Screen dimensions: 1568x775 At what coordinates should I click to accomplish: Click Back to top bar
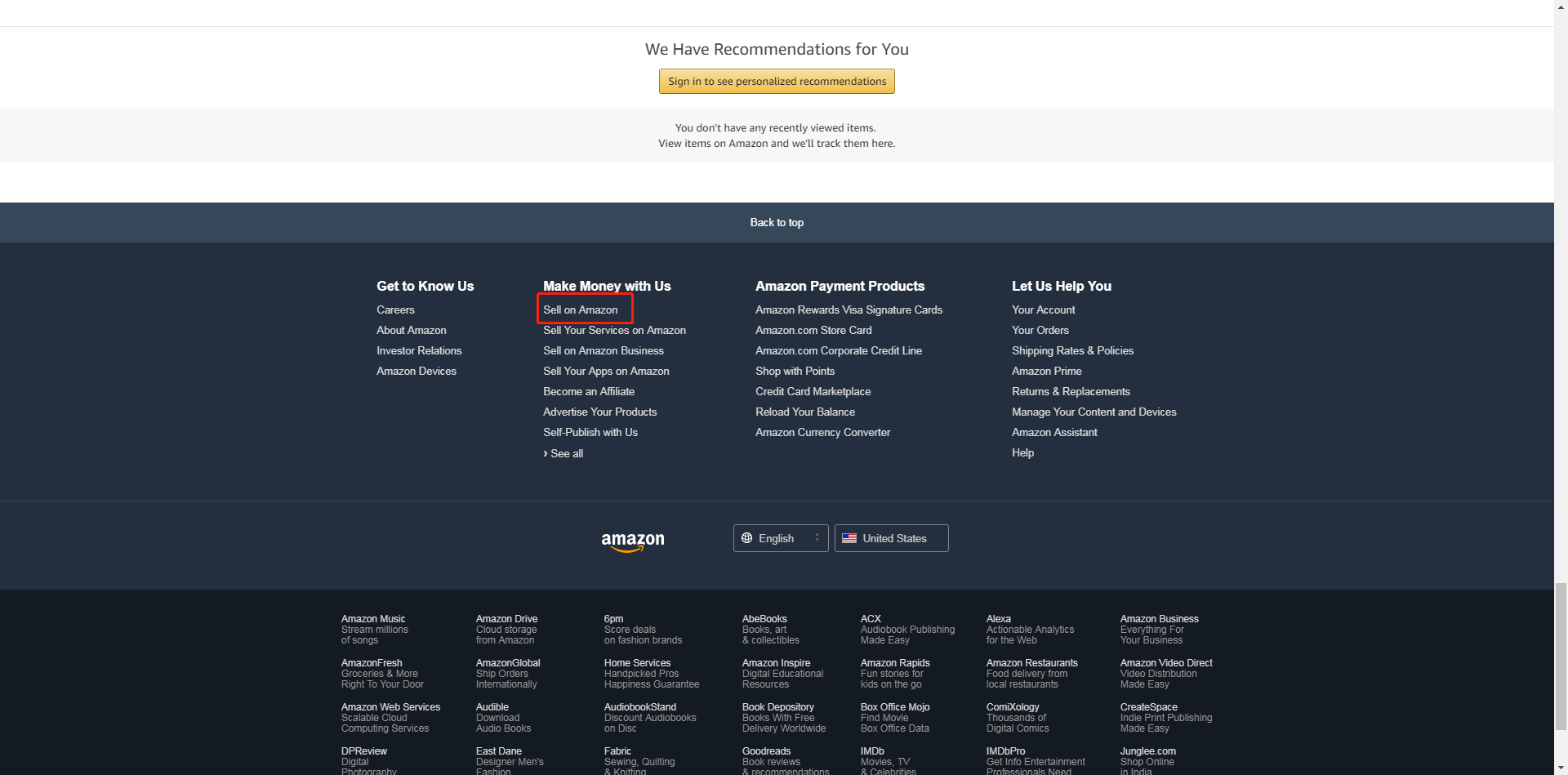coord(777,222)
